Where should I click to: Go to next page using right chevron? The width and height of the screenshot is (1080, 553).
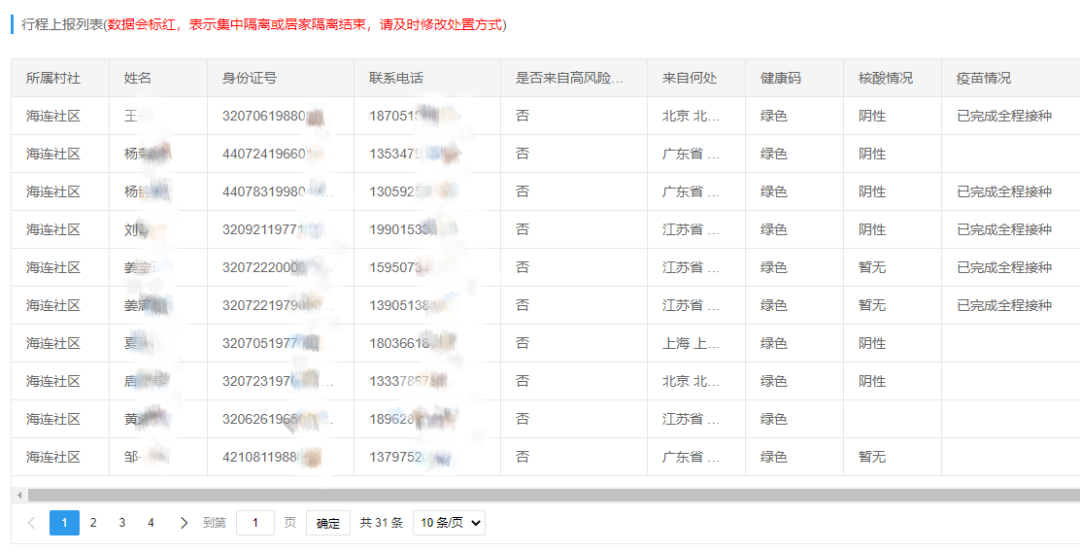(x=183, y=522)
